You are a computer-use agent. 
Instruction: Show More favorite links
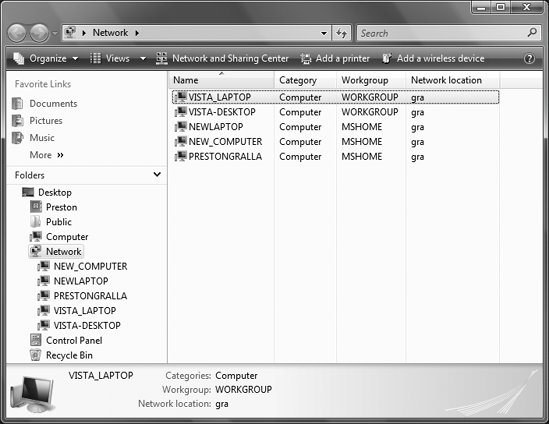[x=47, y=155]
